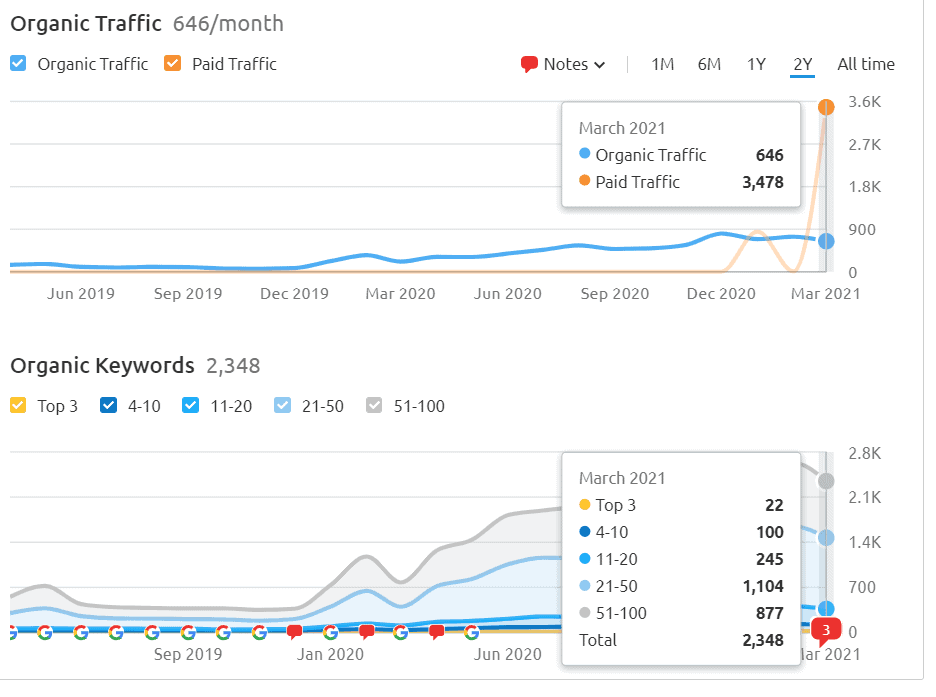Click Paid Traffic 3,478 value in tooltip
Image resolution: width=936 pixels, height=697 pixels.
763,182
